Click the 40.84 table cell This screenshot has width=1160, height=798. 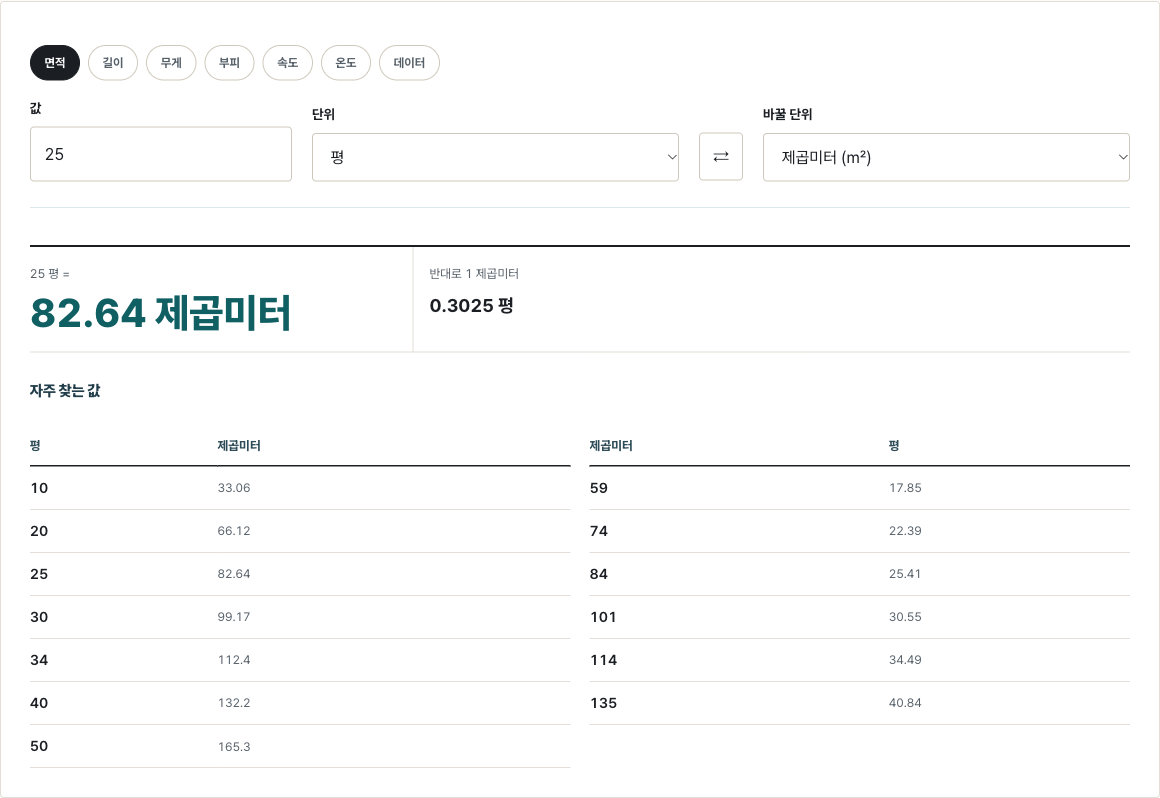pyautogui.click(x=905, y=703)
